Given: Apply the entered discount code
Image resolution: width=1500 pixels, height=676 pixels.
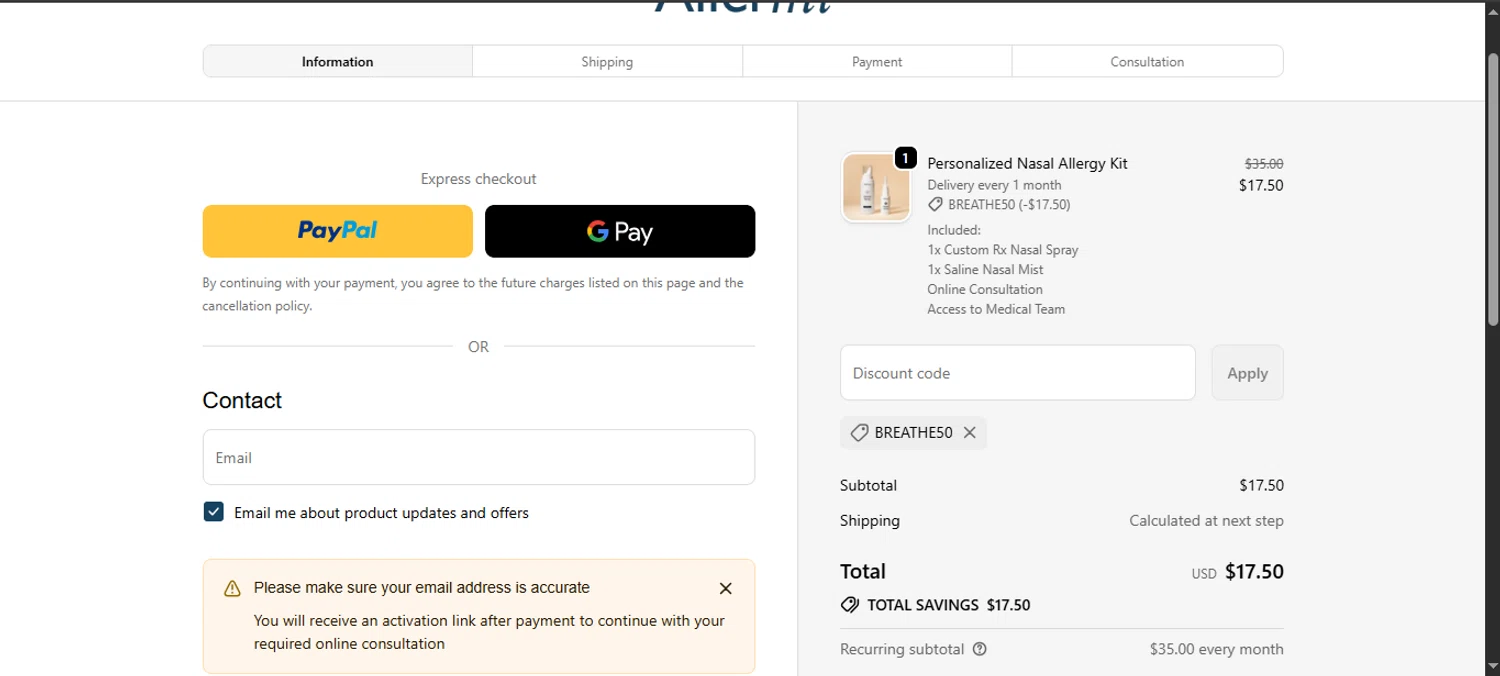Looking at the screenshot, I should pos(1247,373).
